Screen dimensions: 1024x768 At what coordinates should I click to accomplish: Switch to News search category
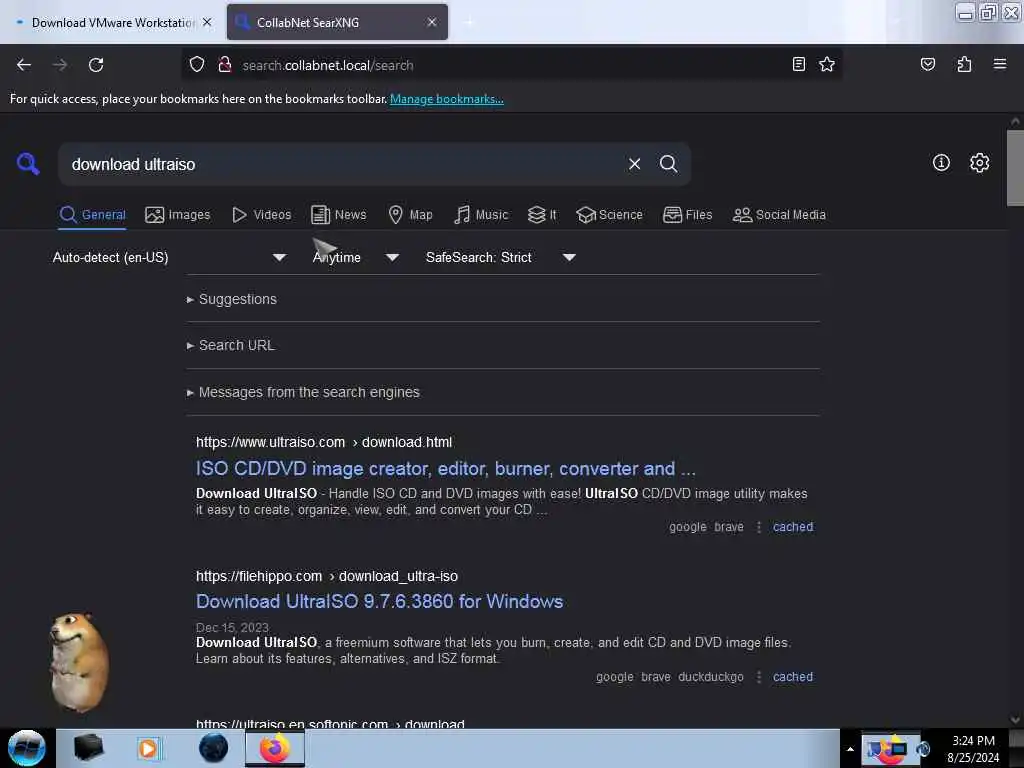[338, 215]
